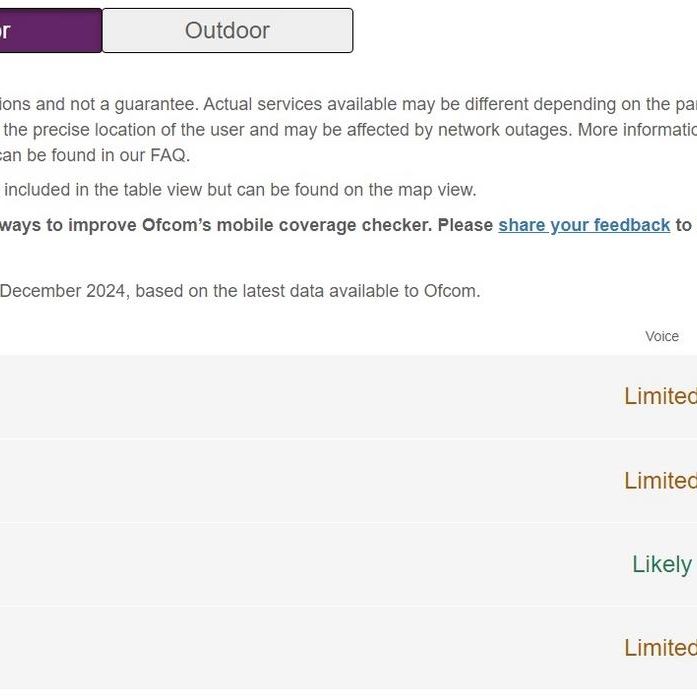Click the bottom Limited voice status
697x697 pixels.
[660, 648]
